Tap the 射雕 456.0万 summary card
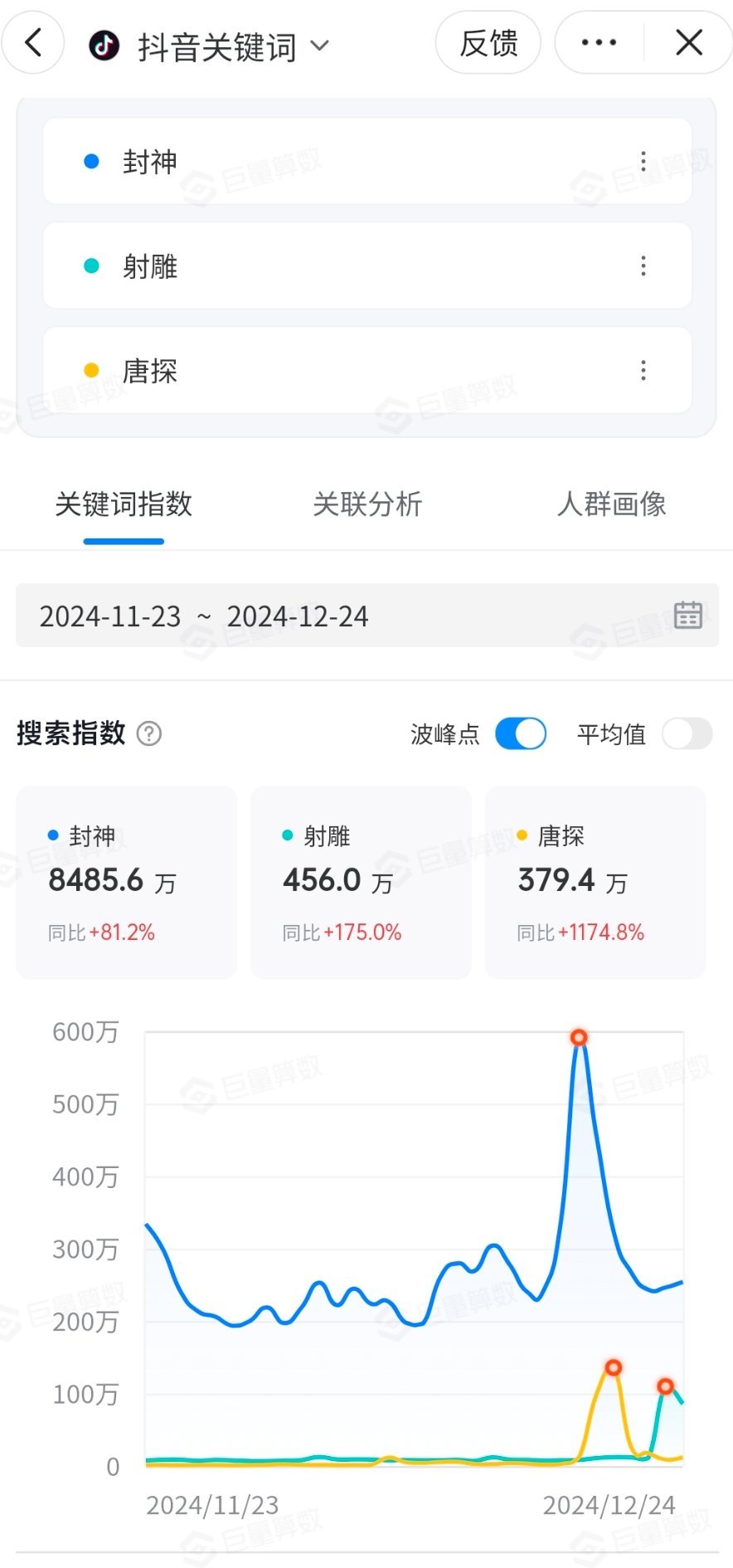 pyautogui.click(x=361, y=883)
